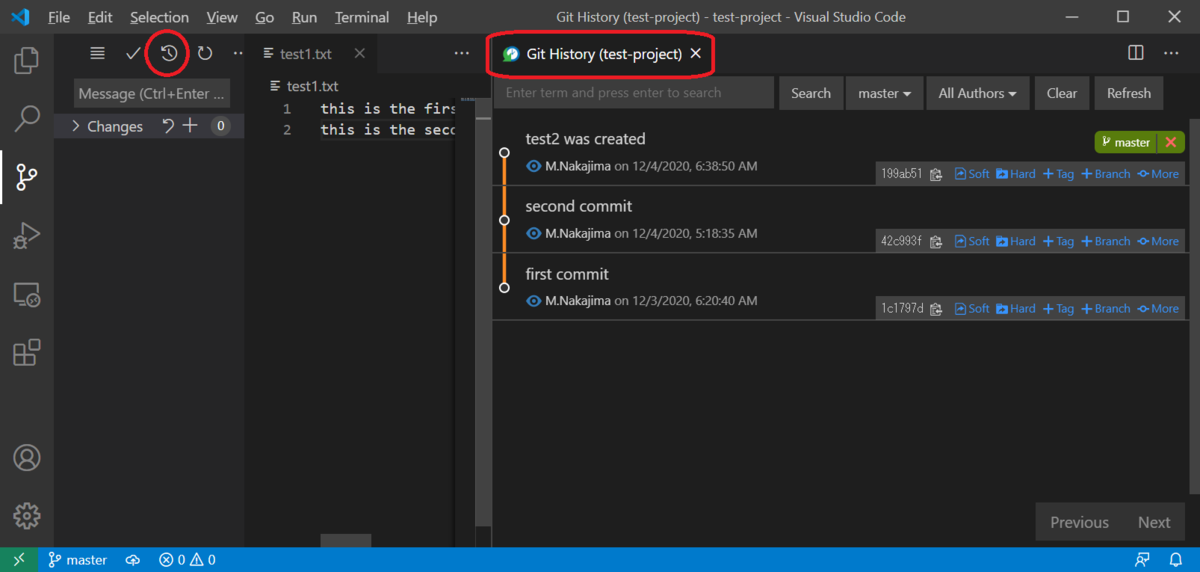Copy commit hash 1c1797d to clipboard

point(936,309)
